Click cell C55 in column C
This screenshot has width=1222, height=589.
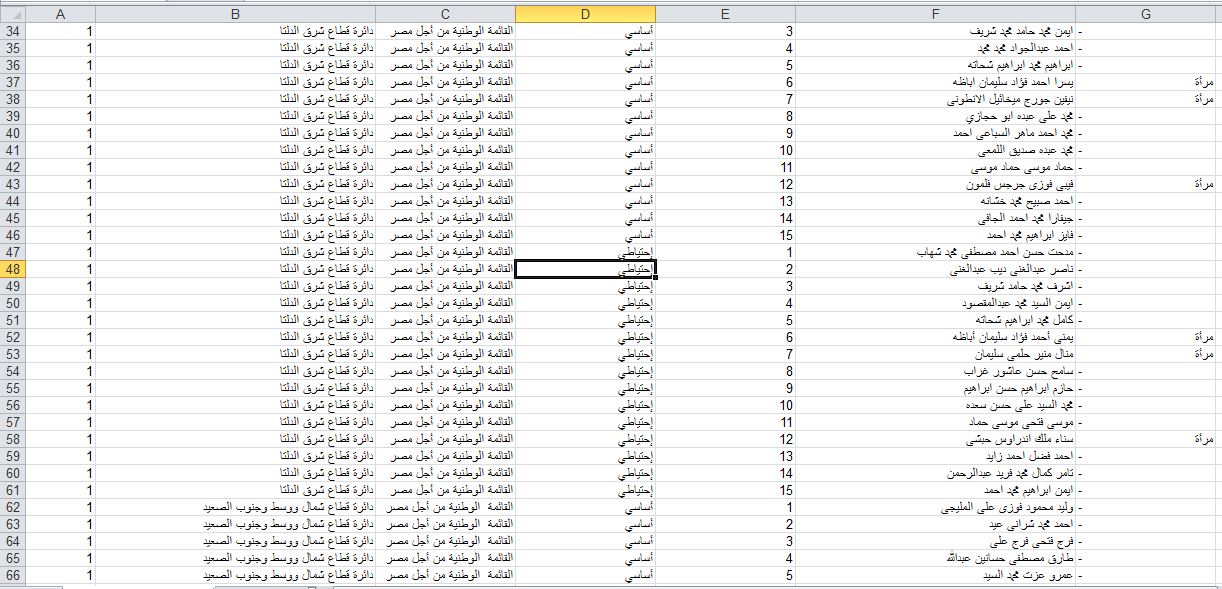coord(445,388)
